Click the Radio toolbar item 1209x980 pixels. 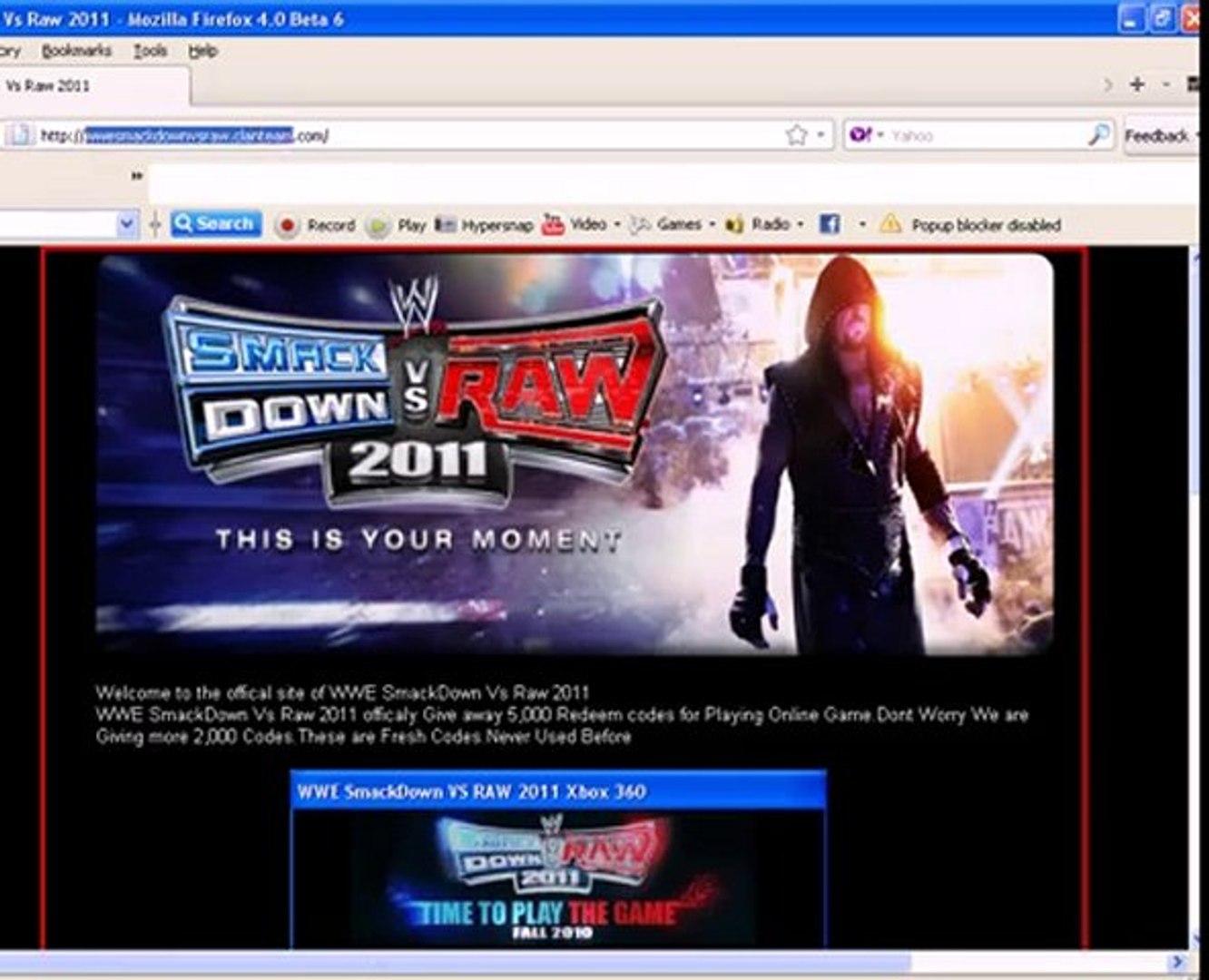[x=759, y=223]
